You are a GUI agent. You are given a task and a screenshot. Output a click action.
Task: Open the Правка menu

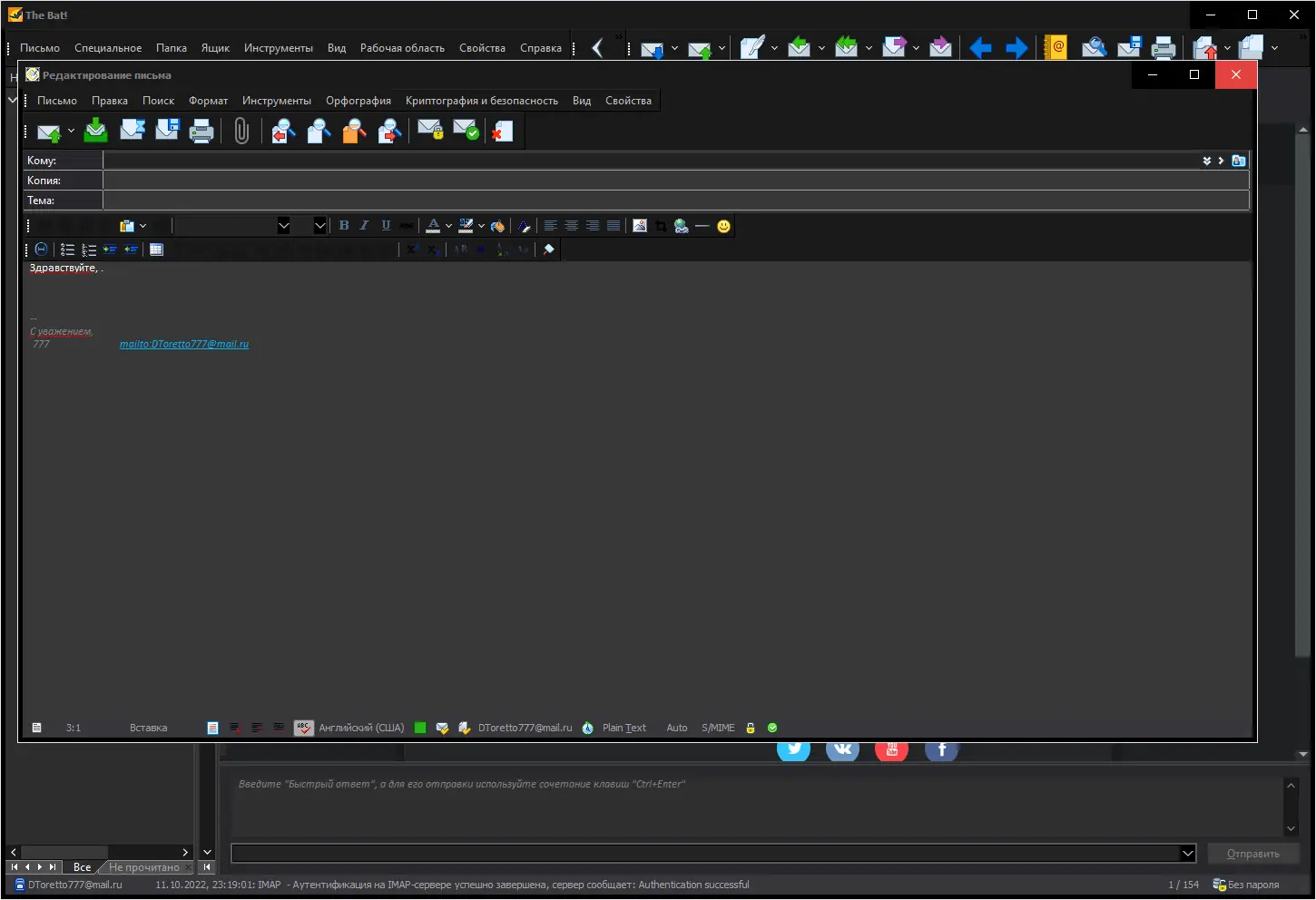(x=110, y=101)
